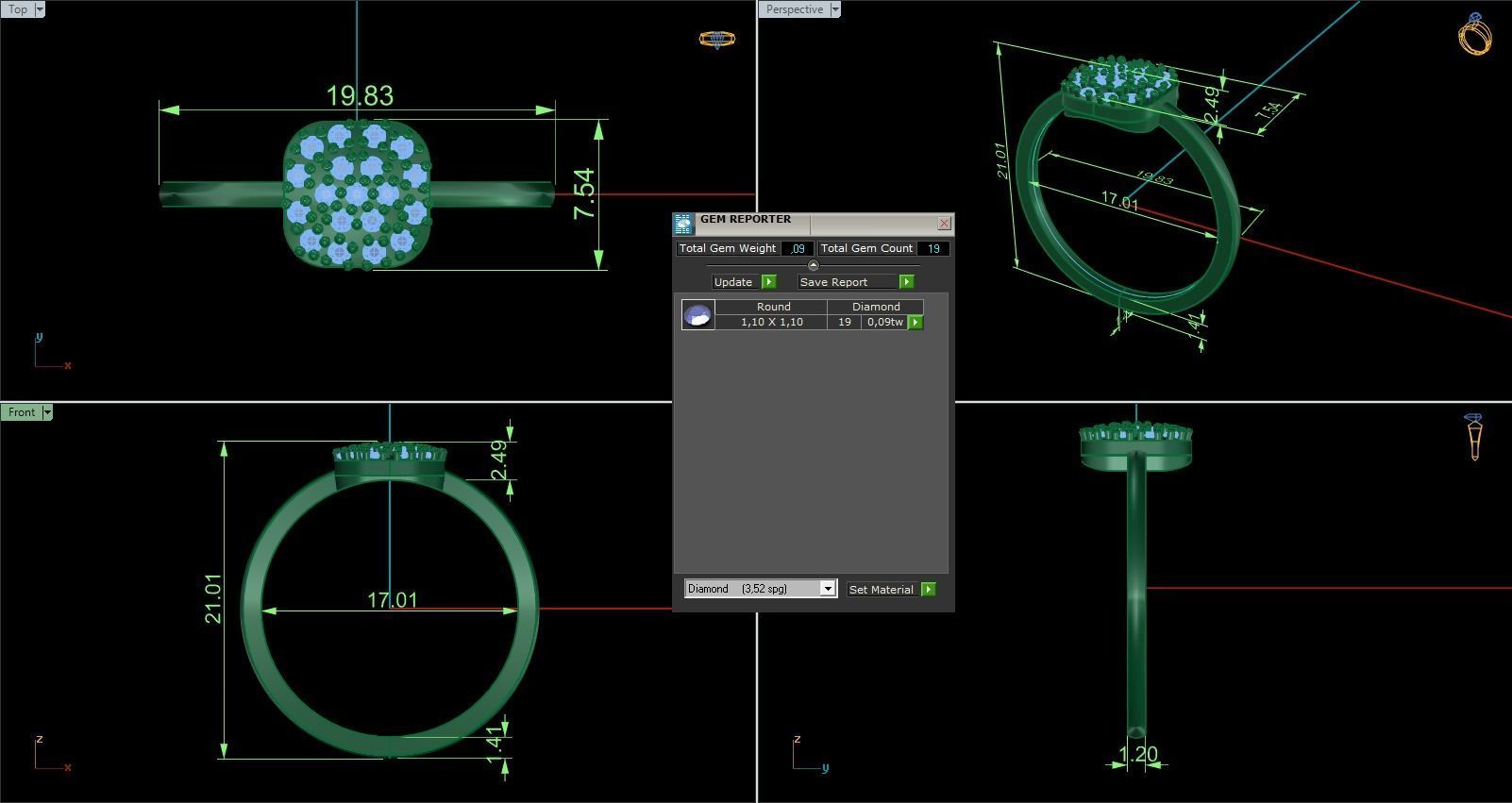
Task: Open the Top viewport dropdown arrow
Action: pyautogui.click(x=40, y=9)
